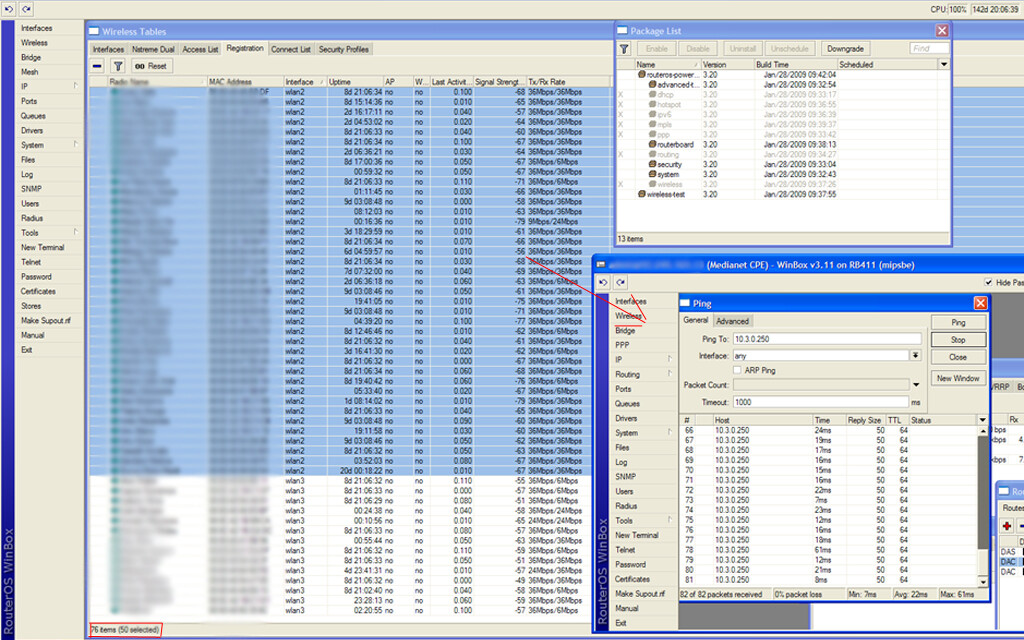Expand the Tools submenu in left sidebar
This screenshot has height=640, width=1024.
click(x=75, y=232)
